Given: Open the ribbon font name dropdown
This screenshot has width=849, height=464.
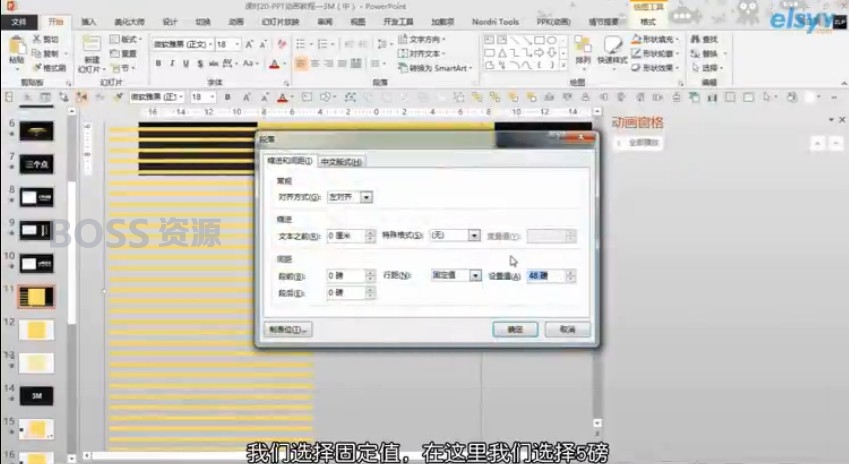Looking at the screenshot, I should (x=210, y=44).
